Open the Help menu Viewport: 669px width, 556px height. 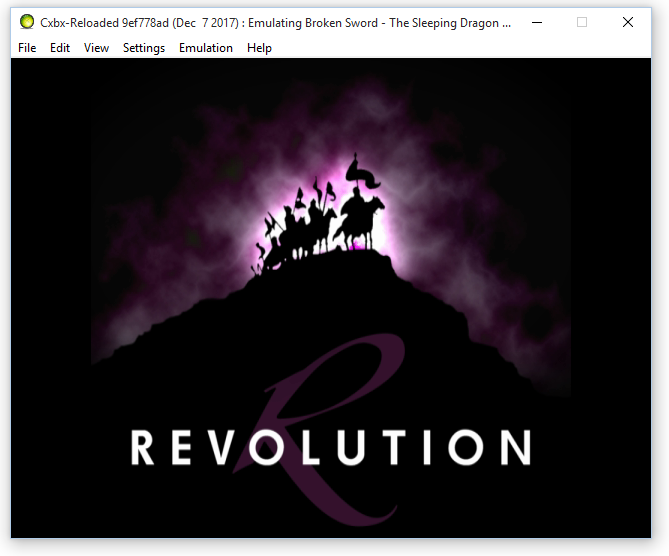pyautogui.click(x=259, y=48)
